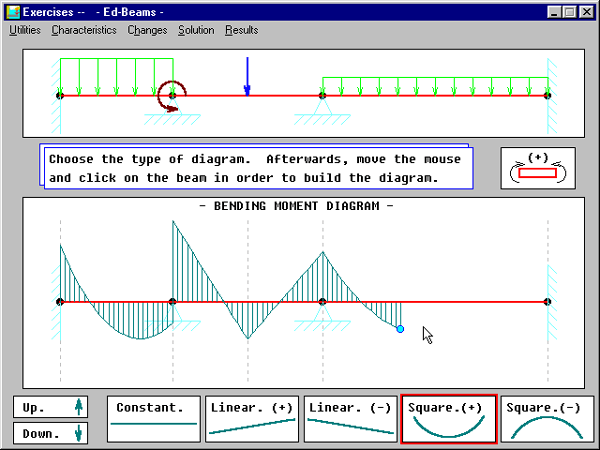Select the Square (+) diagram type
600x450 pixels.
pos(449,419)
